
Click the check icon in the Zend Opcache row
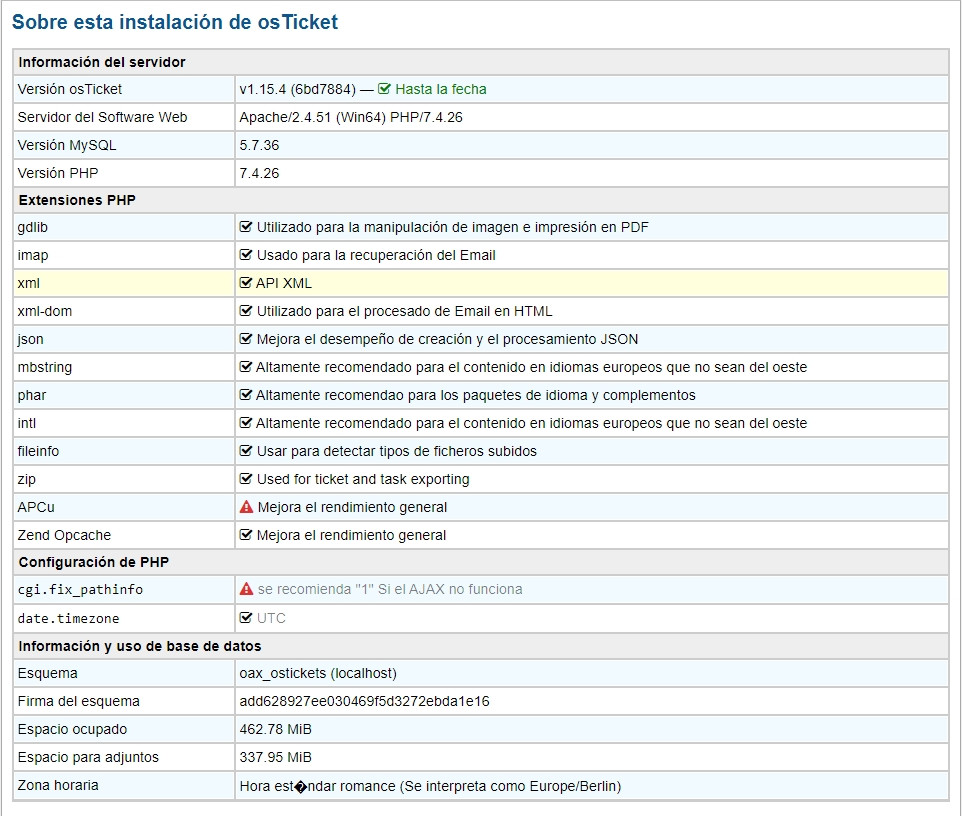245,535
